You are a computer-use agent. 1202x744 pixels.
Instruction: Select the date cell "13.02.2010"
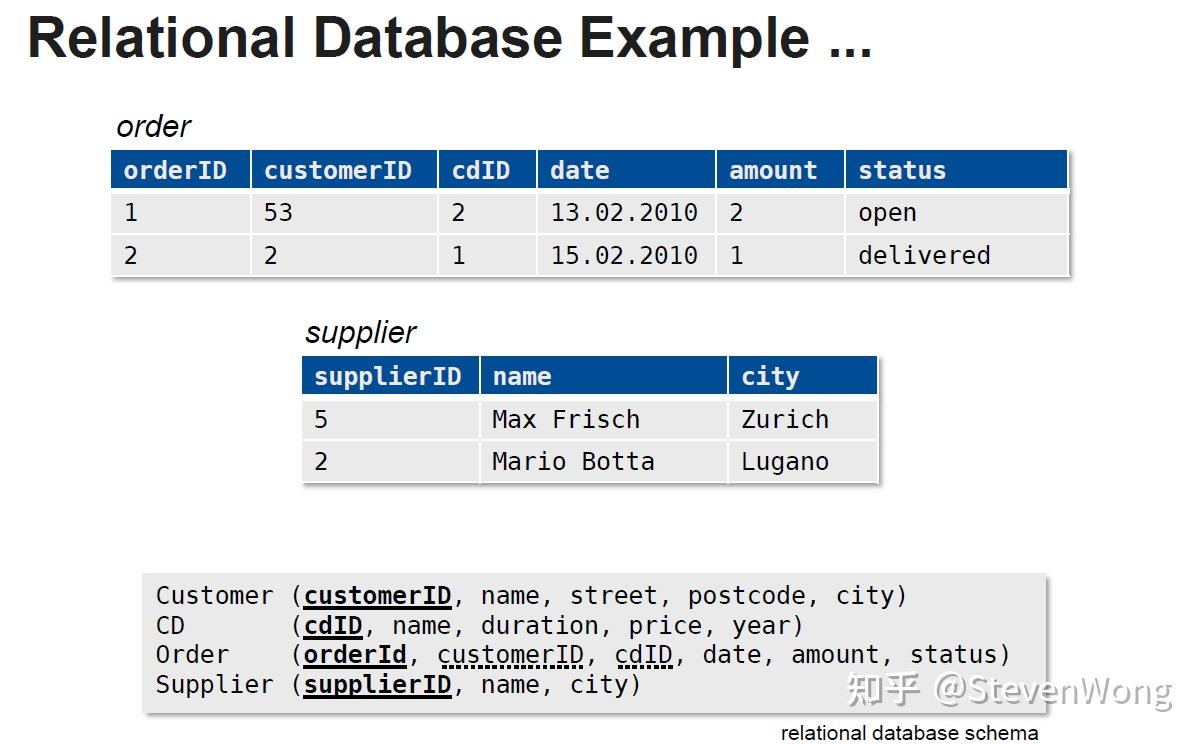624,212
